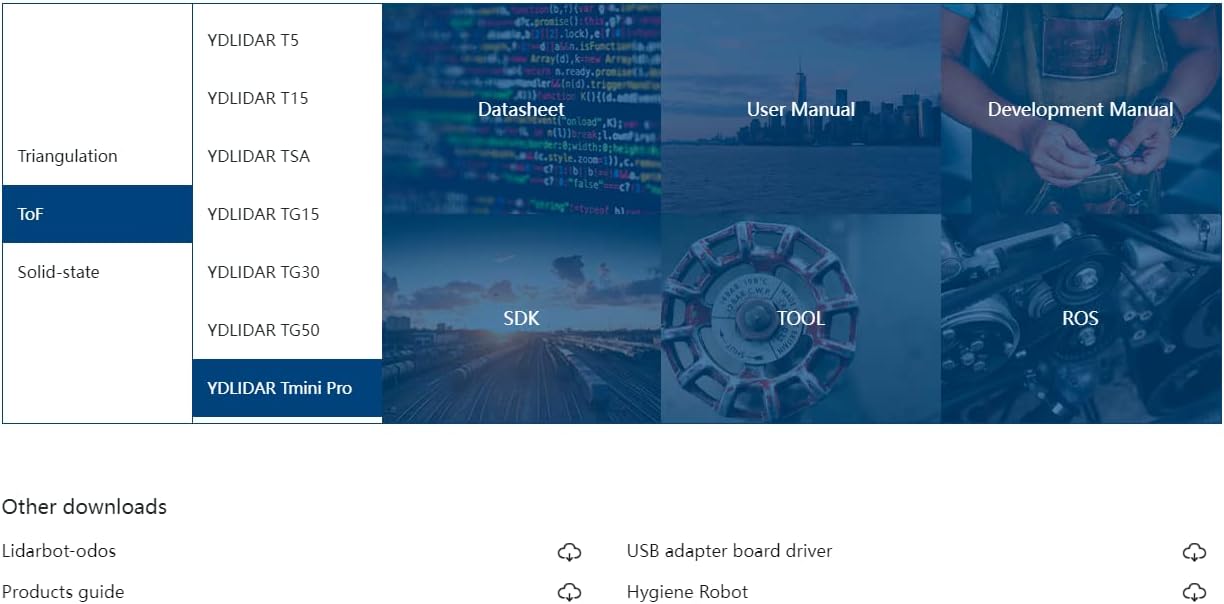The height and width of the screenshot is (604, 1224).
Task: Select YDLIDAR TSA model
Action: pyautogui.click(x=259, y=156)
